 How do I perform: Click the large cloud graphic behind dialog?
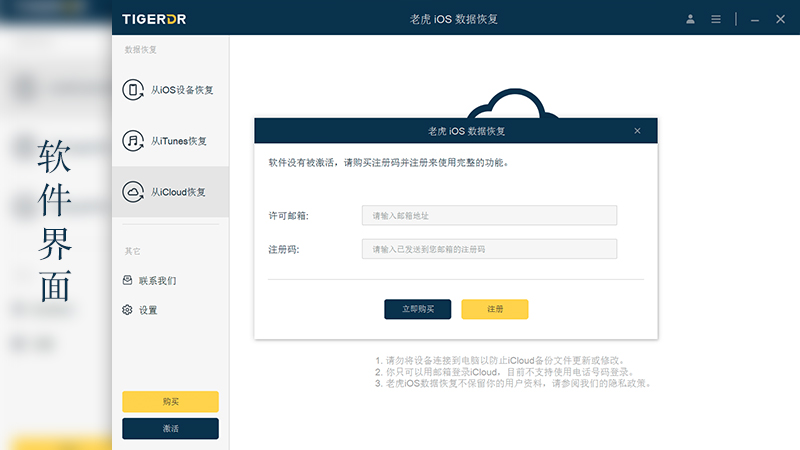tap(510, 103)
